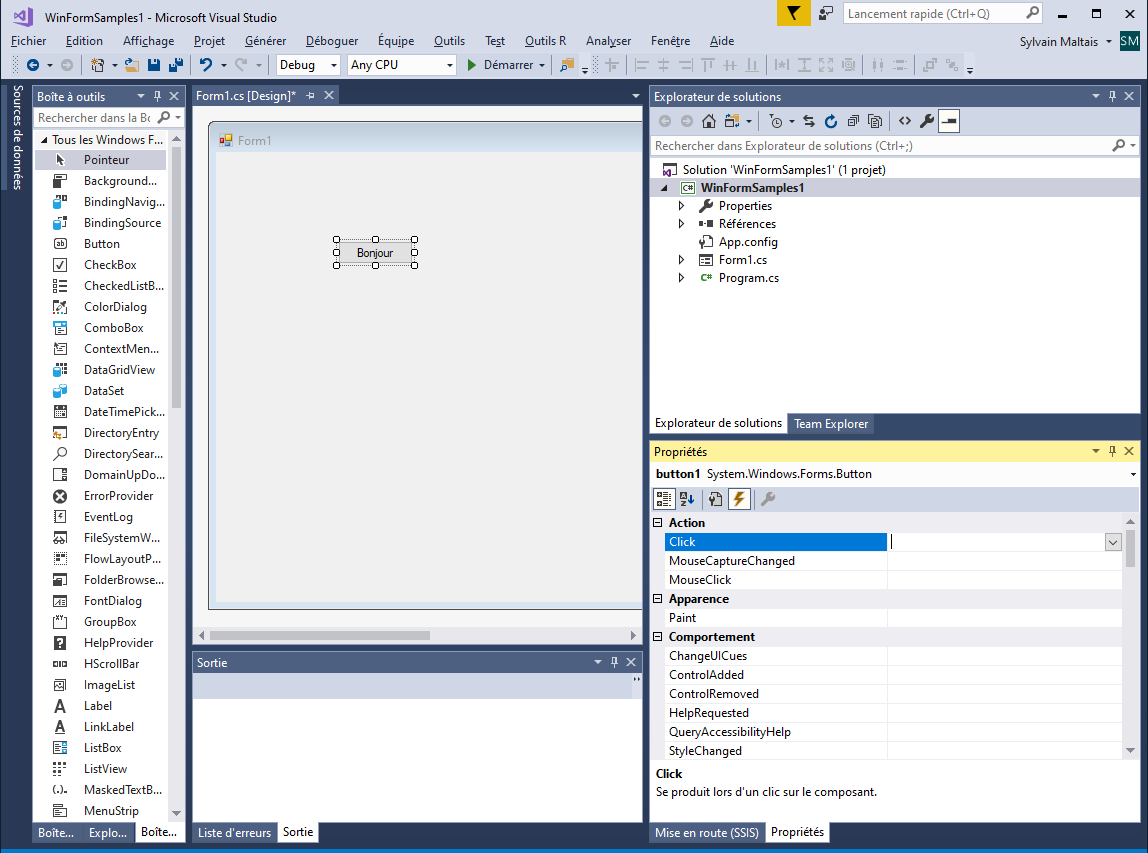The width and height of the screenshot is (1148, 853).
Task: Collapse all items in Solution Explorer
Action: point(852,120)
